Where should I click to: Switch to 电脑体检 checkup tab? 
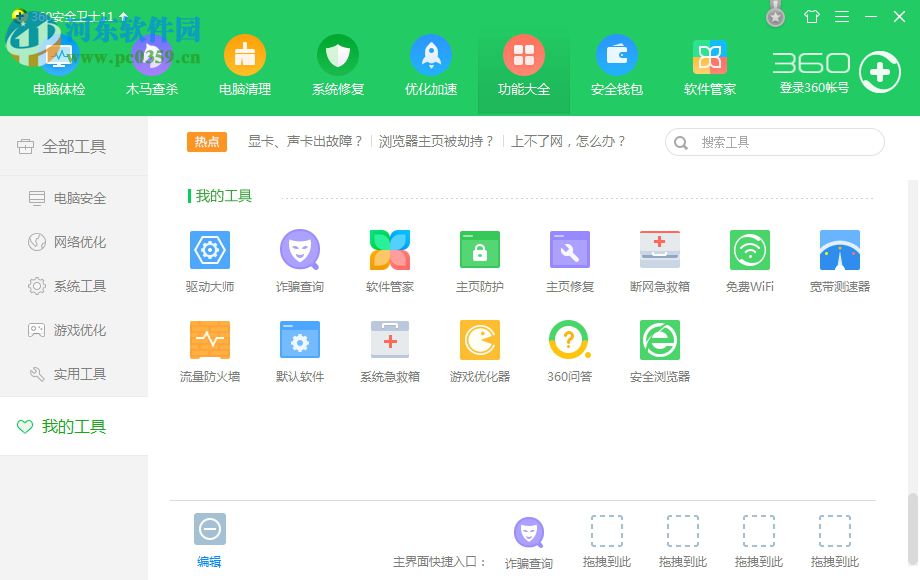tap(58, 65)
